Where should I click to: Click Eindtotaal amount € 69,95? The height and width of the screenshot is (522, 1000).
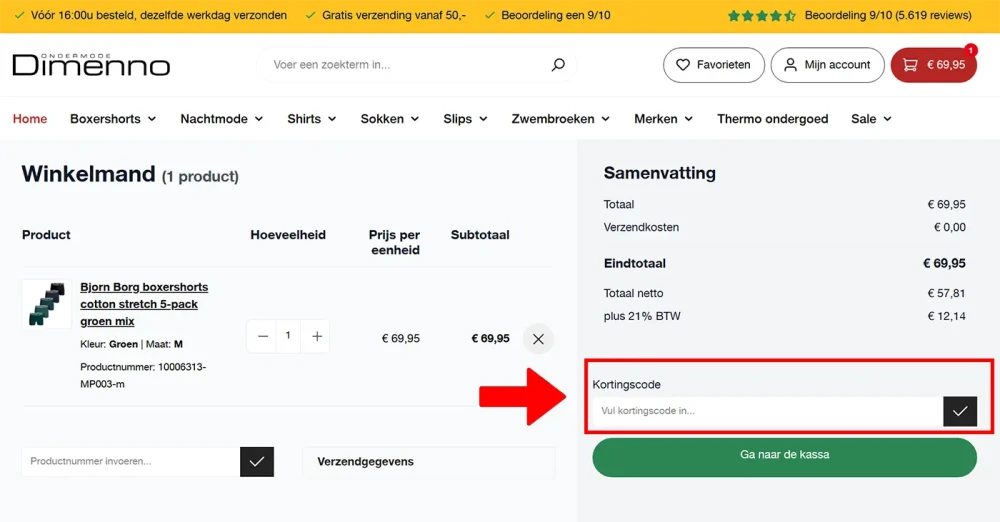[944, 264]
